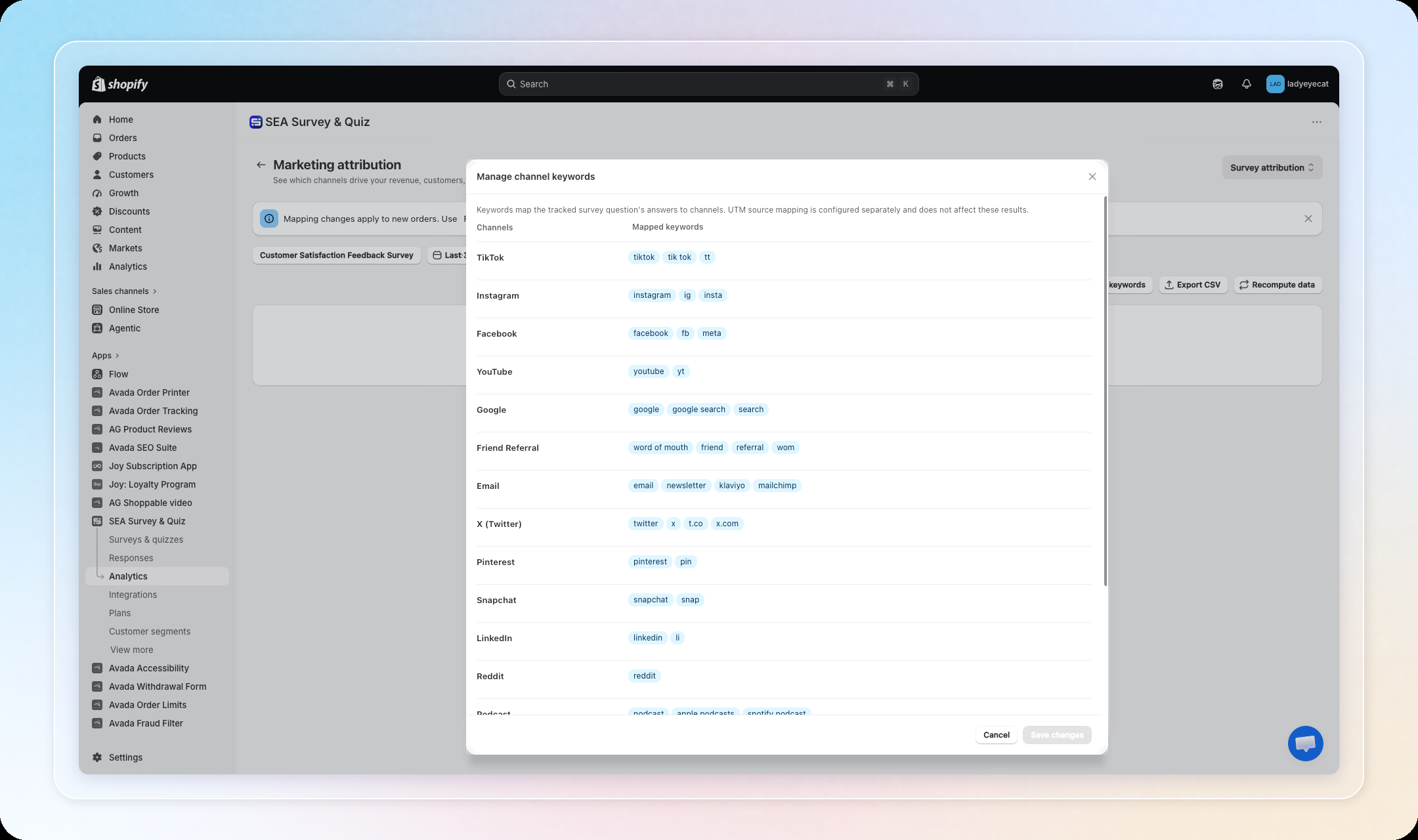Screen dimensions: 1418x840
Task: Click the 'pin' keyword tag
Action: point(686,562)
